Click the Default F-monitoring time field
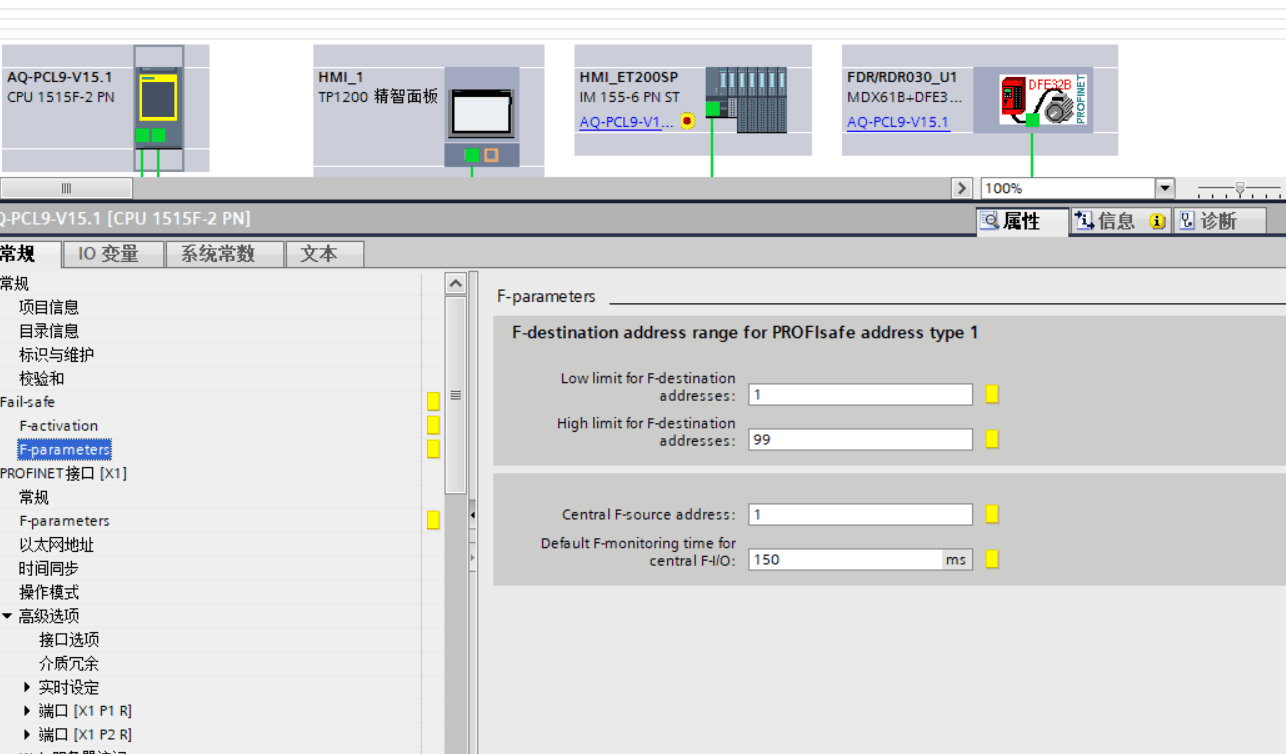Screen dimensions: 1286x754 click(x=846, y=559)
